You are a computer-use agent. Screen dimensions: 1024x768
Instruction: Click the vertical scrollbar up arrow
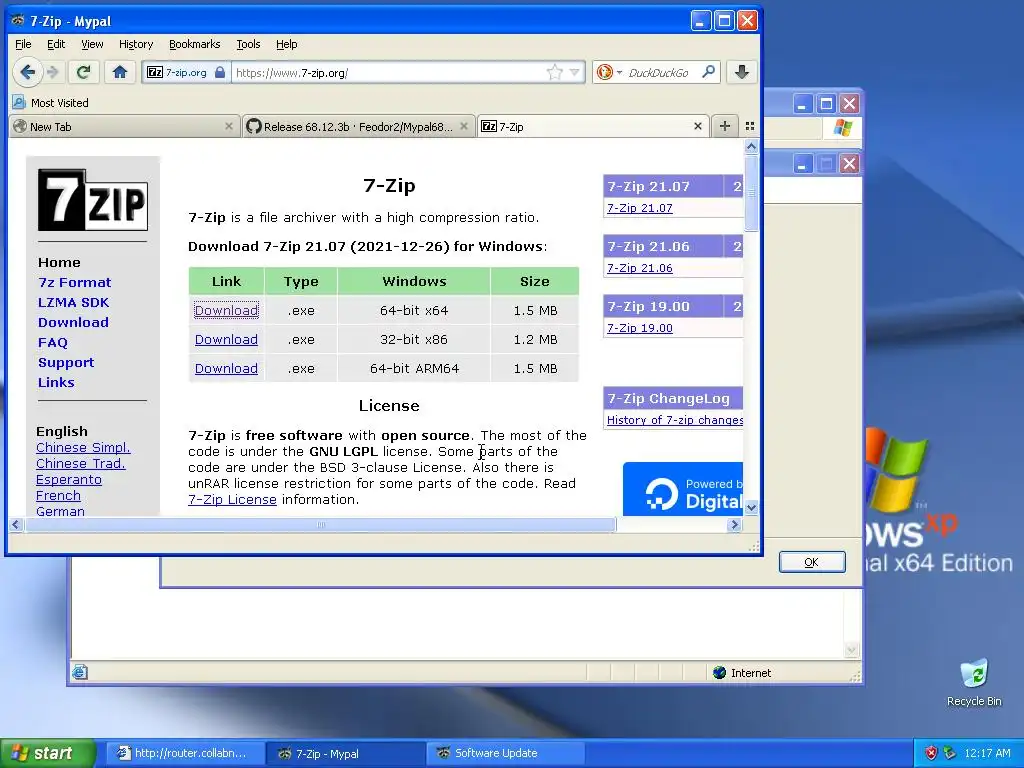(751, 146)
